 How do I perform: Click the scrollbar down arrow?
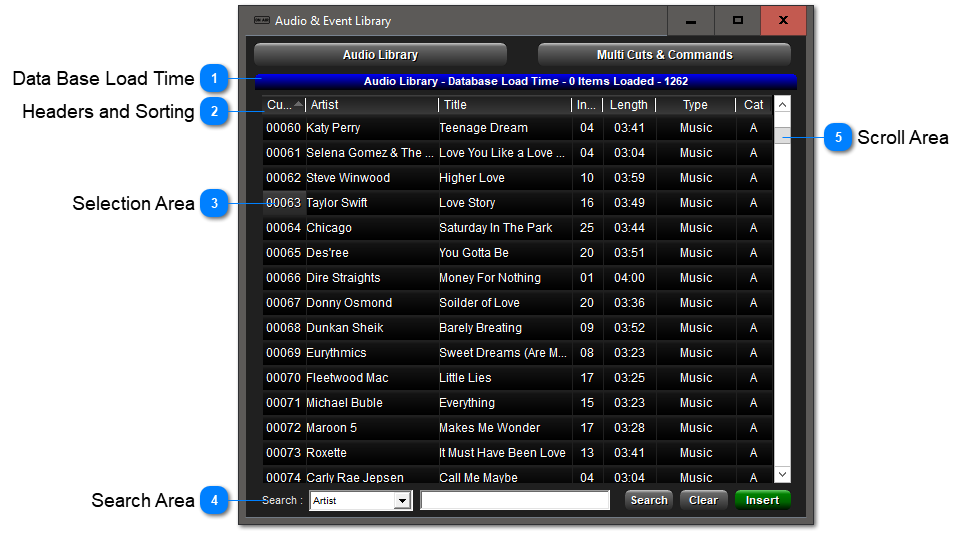(x=782, y=474)
